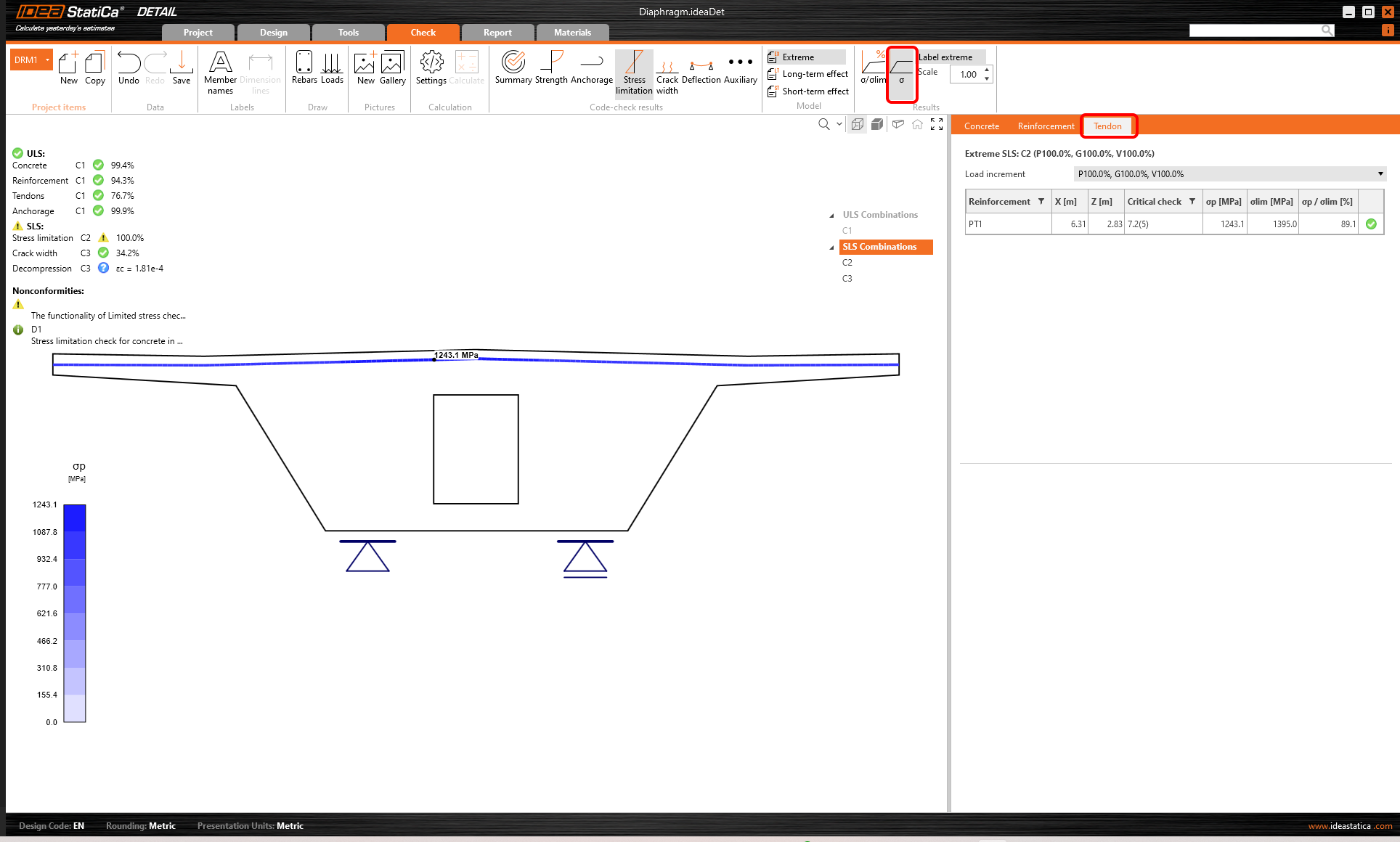Screen dimensions: 1400x842
Task: Toggle the Label extreme option
Action: tap(945, 57)
